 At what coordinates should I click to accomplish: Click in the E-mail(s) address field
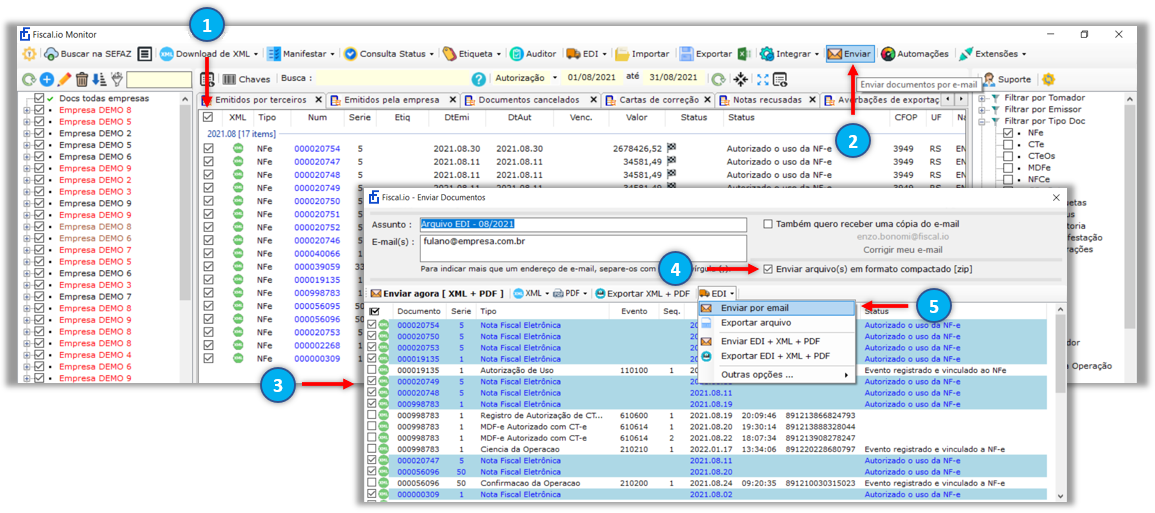pyautogui.click(x=583, y=248)
